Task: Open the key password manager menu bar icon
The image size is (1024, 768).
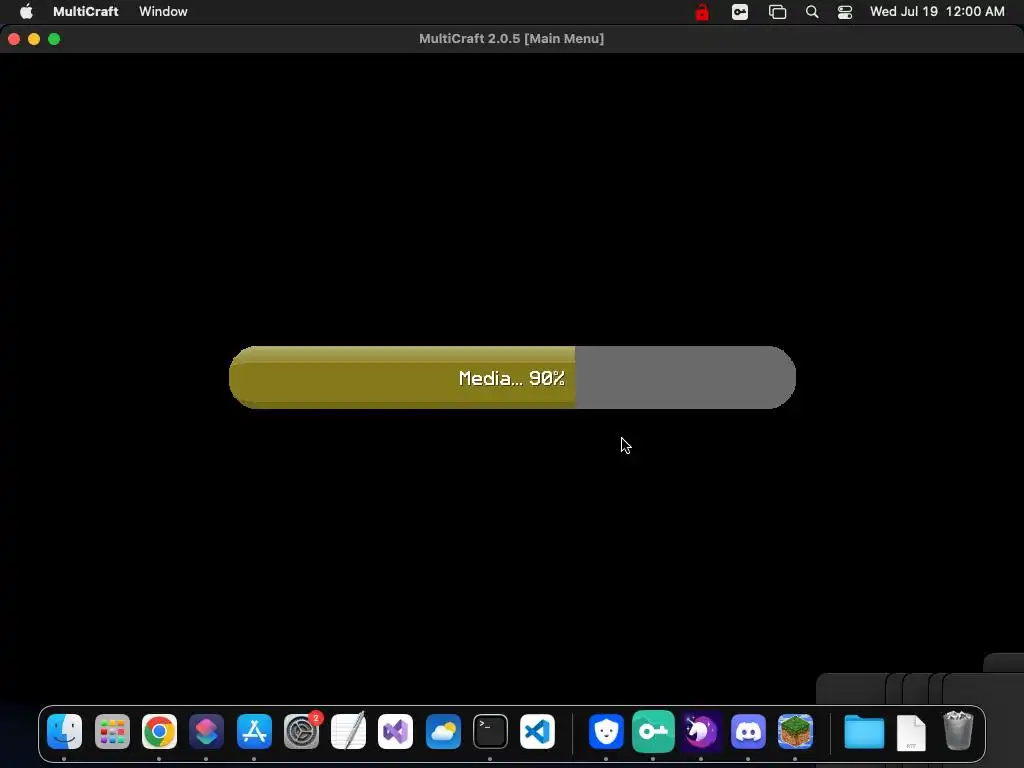Action: tap(740, 12)
